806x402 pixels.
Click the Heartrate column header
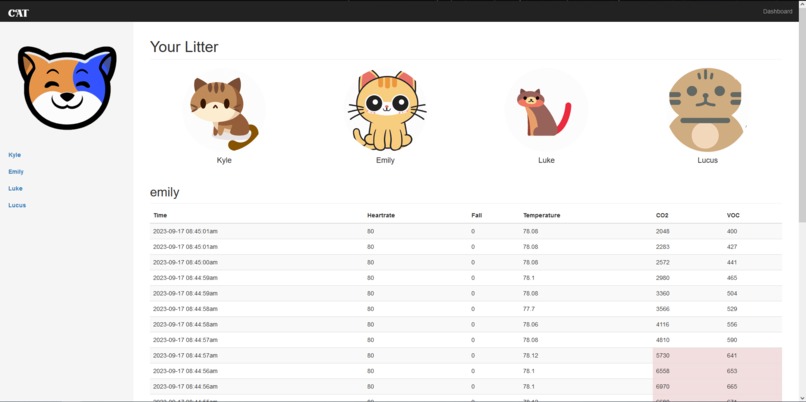click(x=381, y=215)
